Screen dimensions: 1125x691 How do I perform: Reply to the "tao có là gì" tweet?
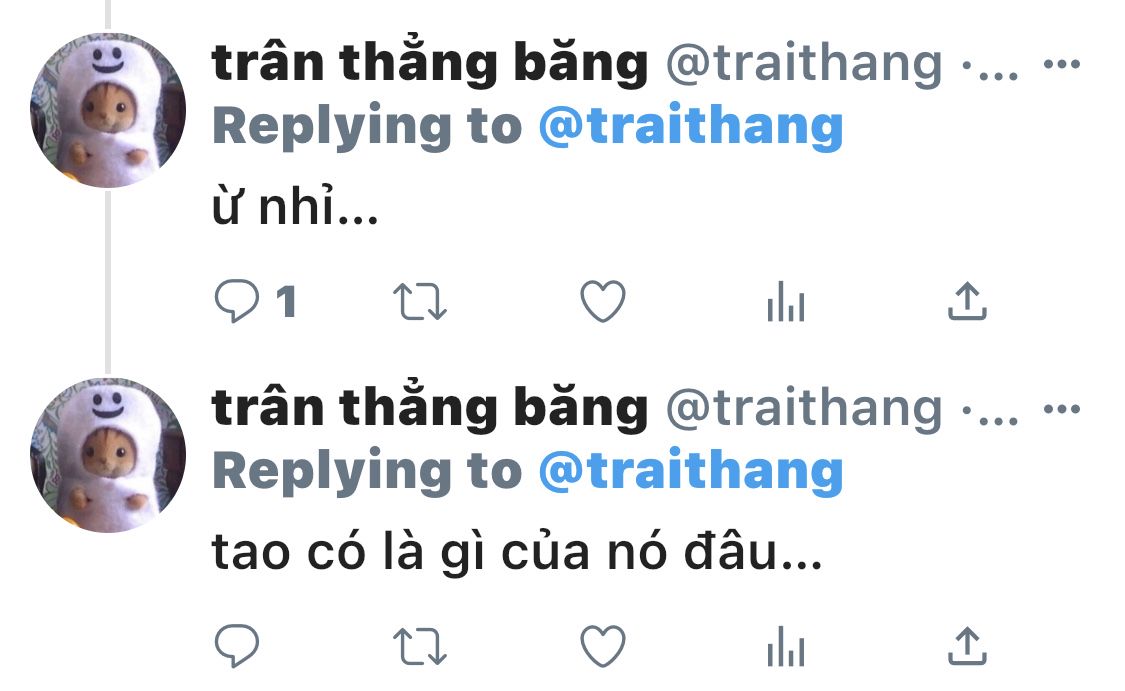(237, 646)
